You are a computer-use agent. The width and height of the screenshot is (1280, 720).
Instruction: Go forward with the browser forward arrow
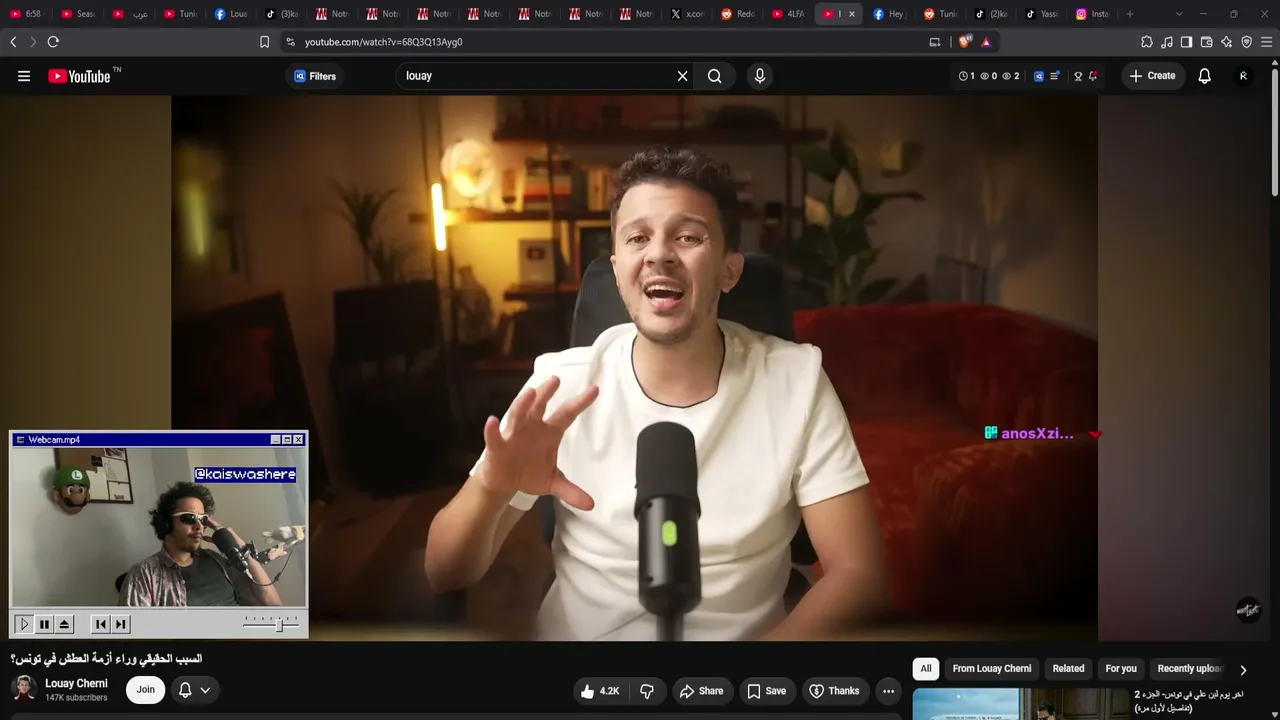pos(32,42)
